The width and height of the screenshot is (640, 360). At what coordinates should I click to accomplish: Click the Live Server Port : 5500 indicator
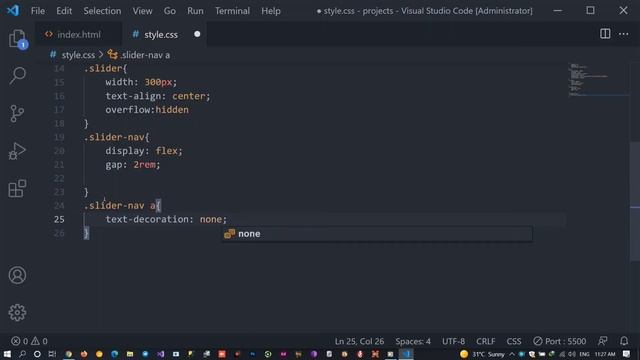pyautogui.click(x=559, y=341)
